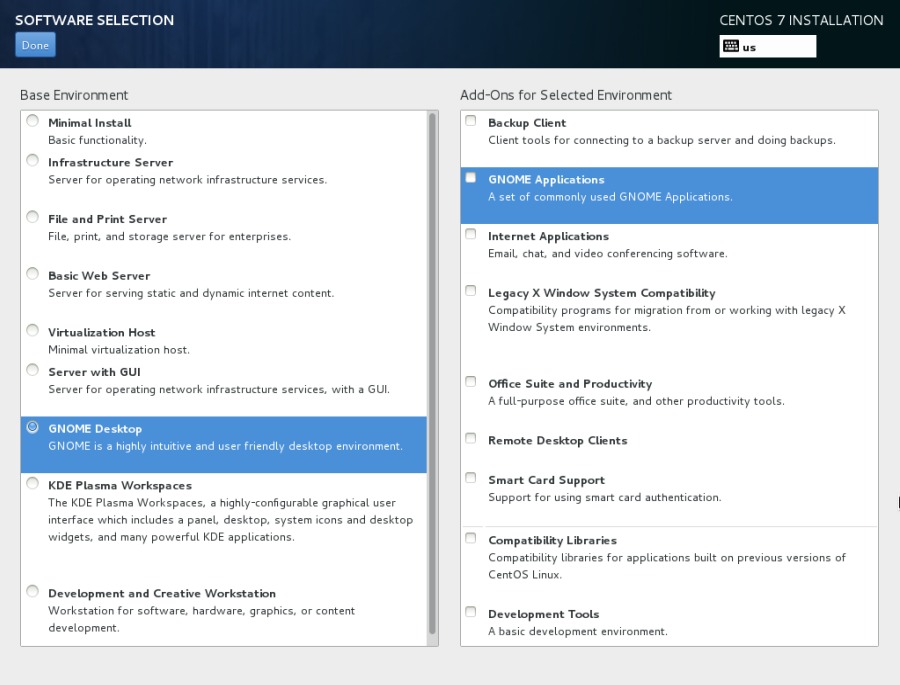Select the KDE Plasma Workspaces radio button
900x685 pixels.
click(33, 483)
